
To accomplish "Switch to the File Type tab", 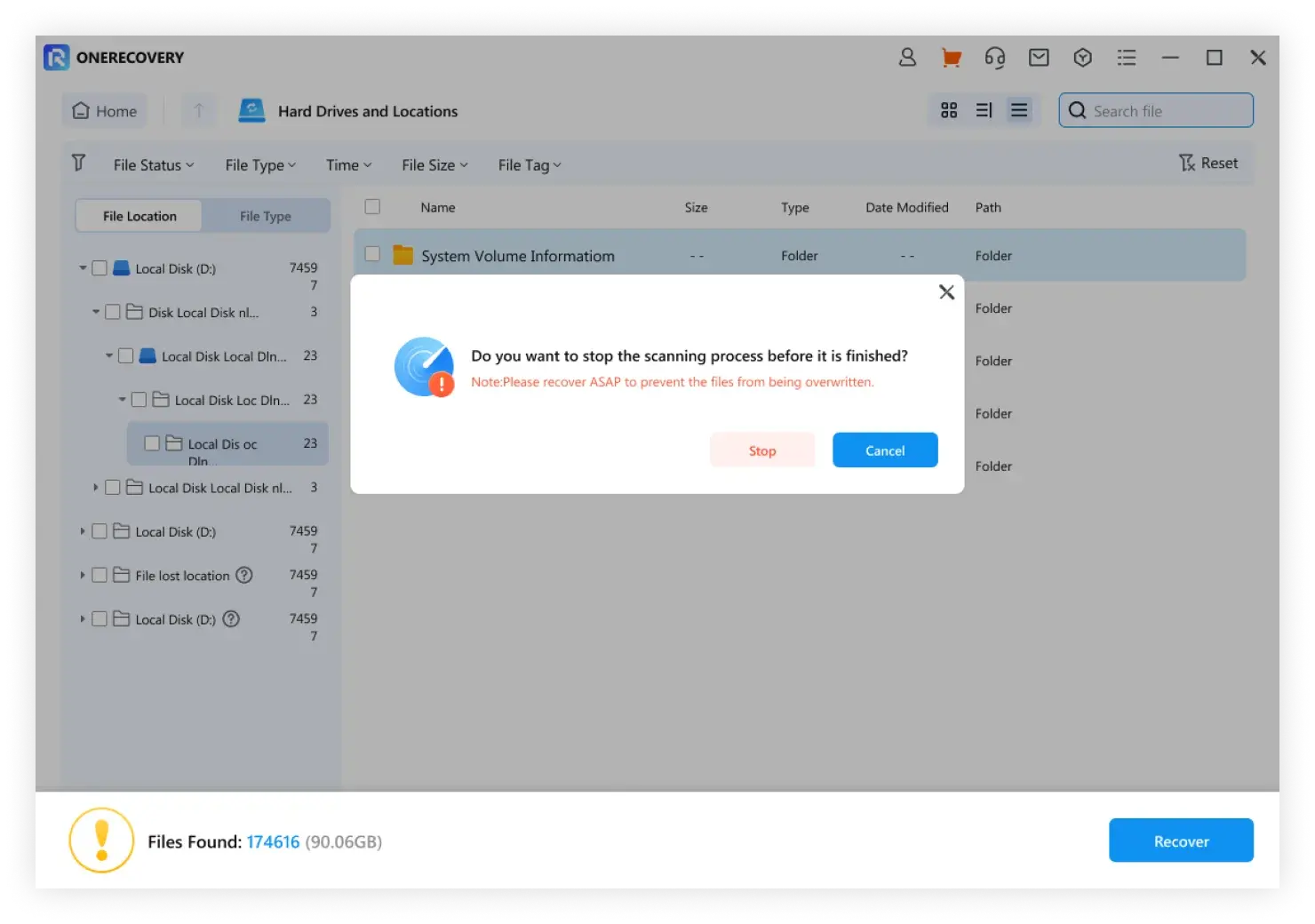I will pyautogui.click(x=265, y=216).
